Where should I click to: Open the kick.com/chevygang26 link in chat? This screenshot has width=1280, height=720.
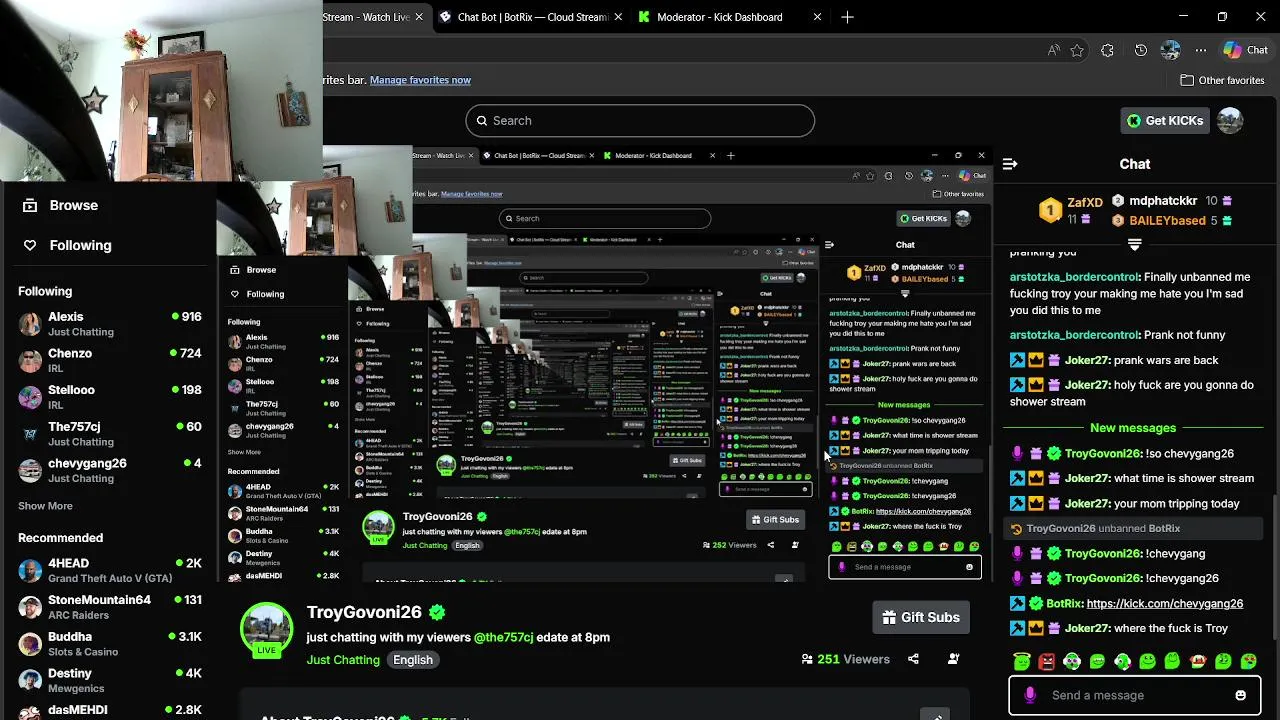[x=1164, y=603]
